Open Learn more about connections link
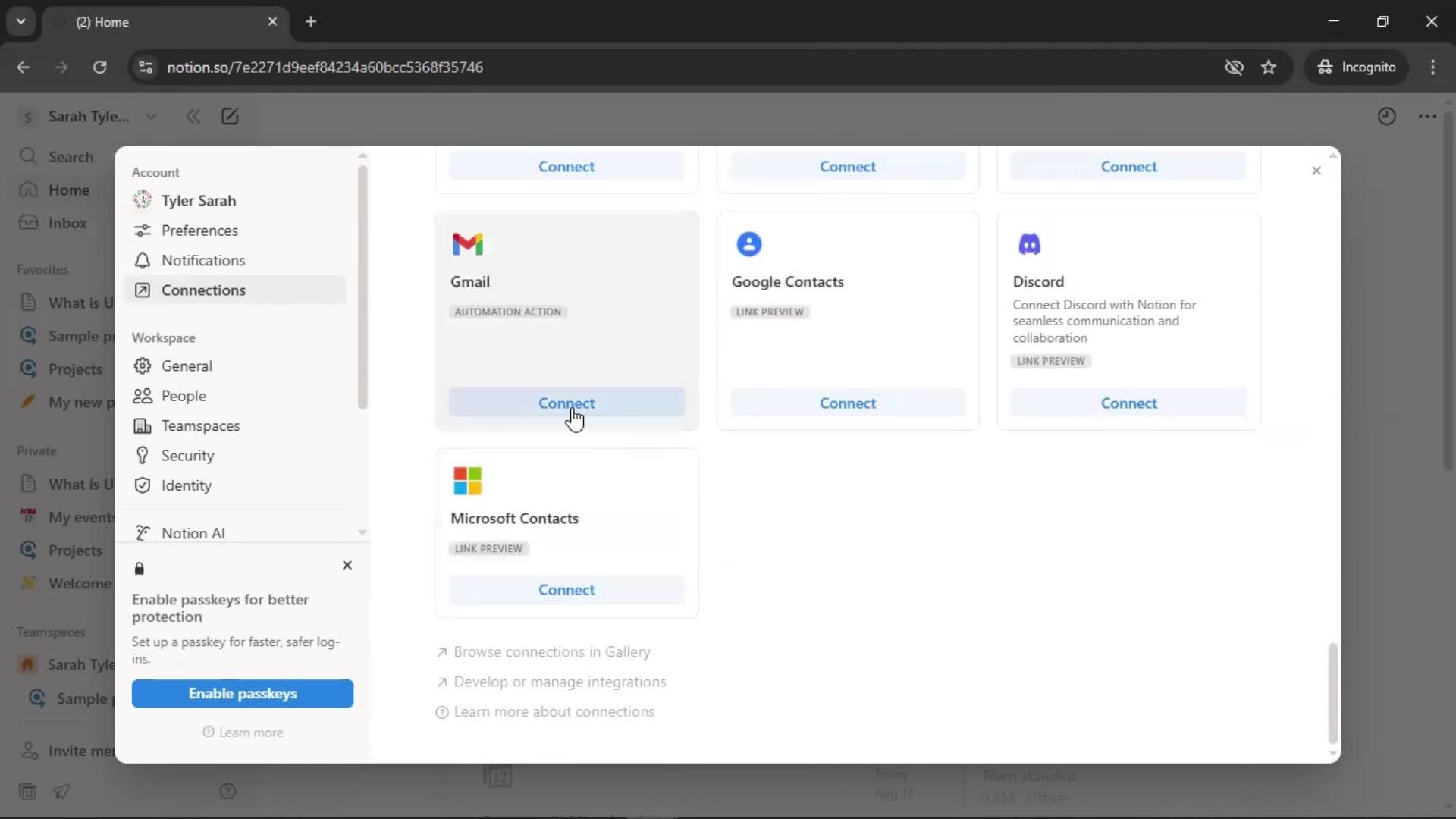Viewport: 1456px width, 819px height. (545, 712)
